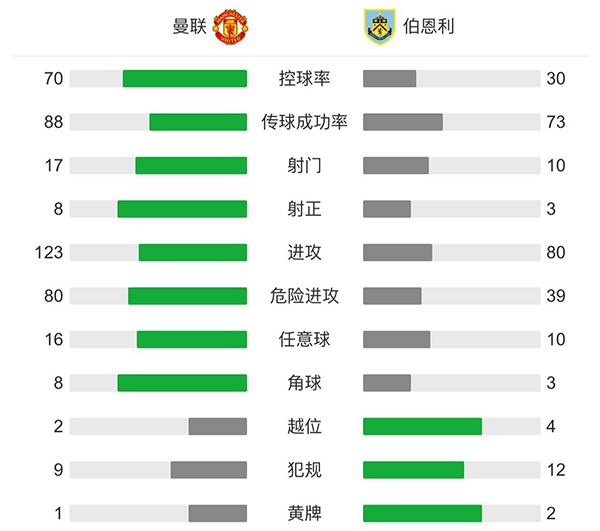Screen dimensions: 600x531
Task: Click Manchester United's 射正 green bar
Action: [182, 209]
